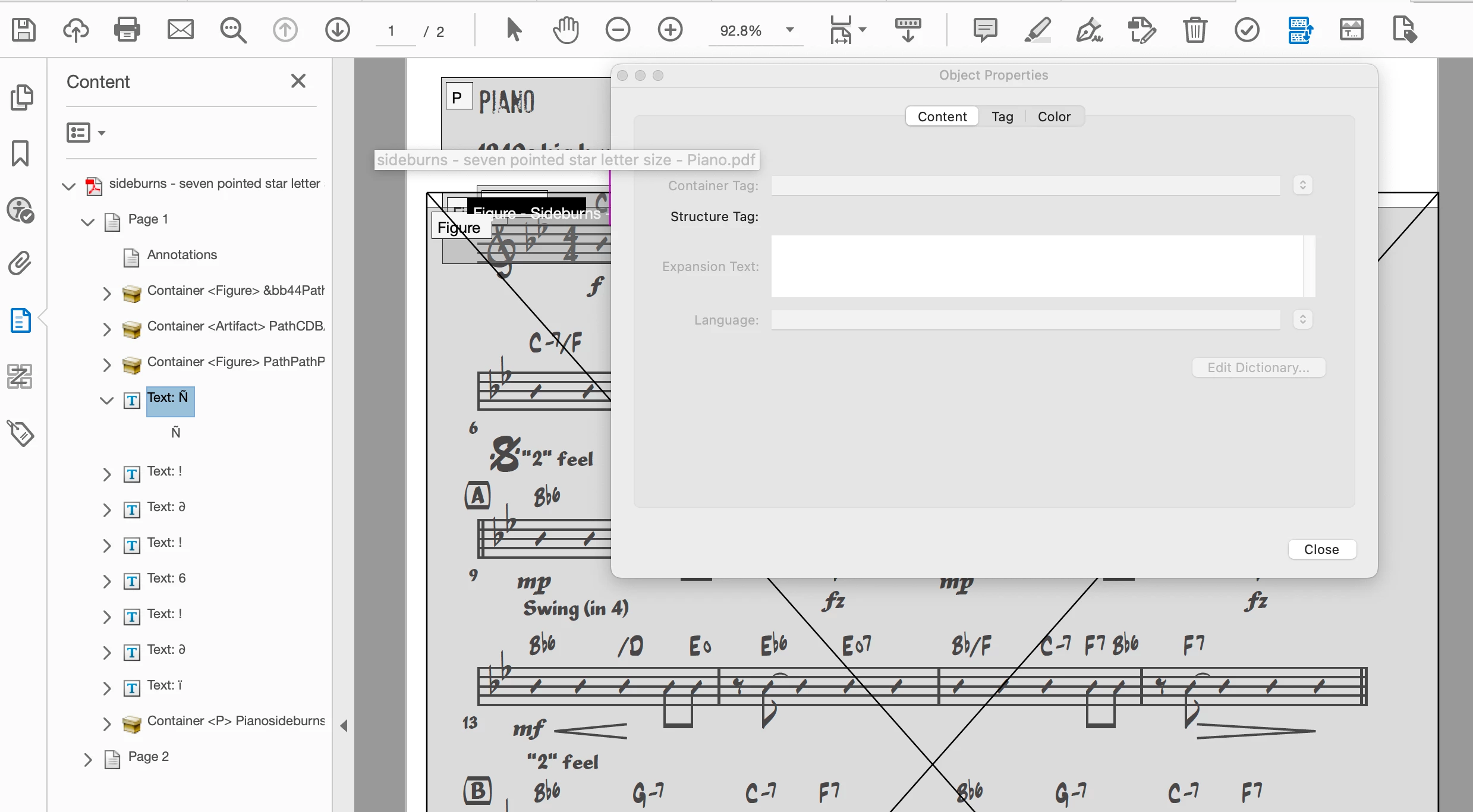Collapse the Page 1 tree node
Image resolution: width=1473 pixels, height=812 pixels.
click(87, 222)
